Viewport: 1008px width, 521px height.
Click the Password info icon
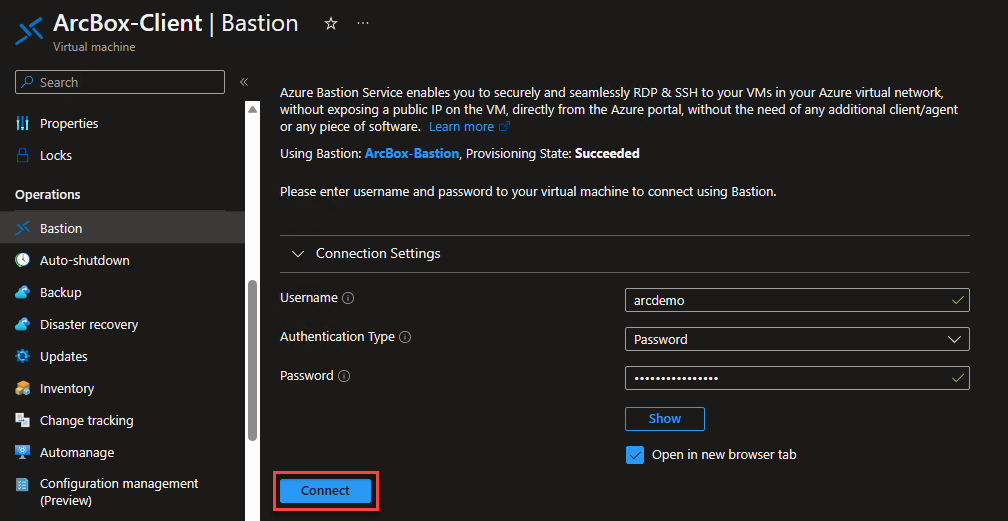(x=344, y=376)
